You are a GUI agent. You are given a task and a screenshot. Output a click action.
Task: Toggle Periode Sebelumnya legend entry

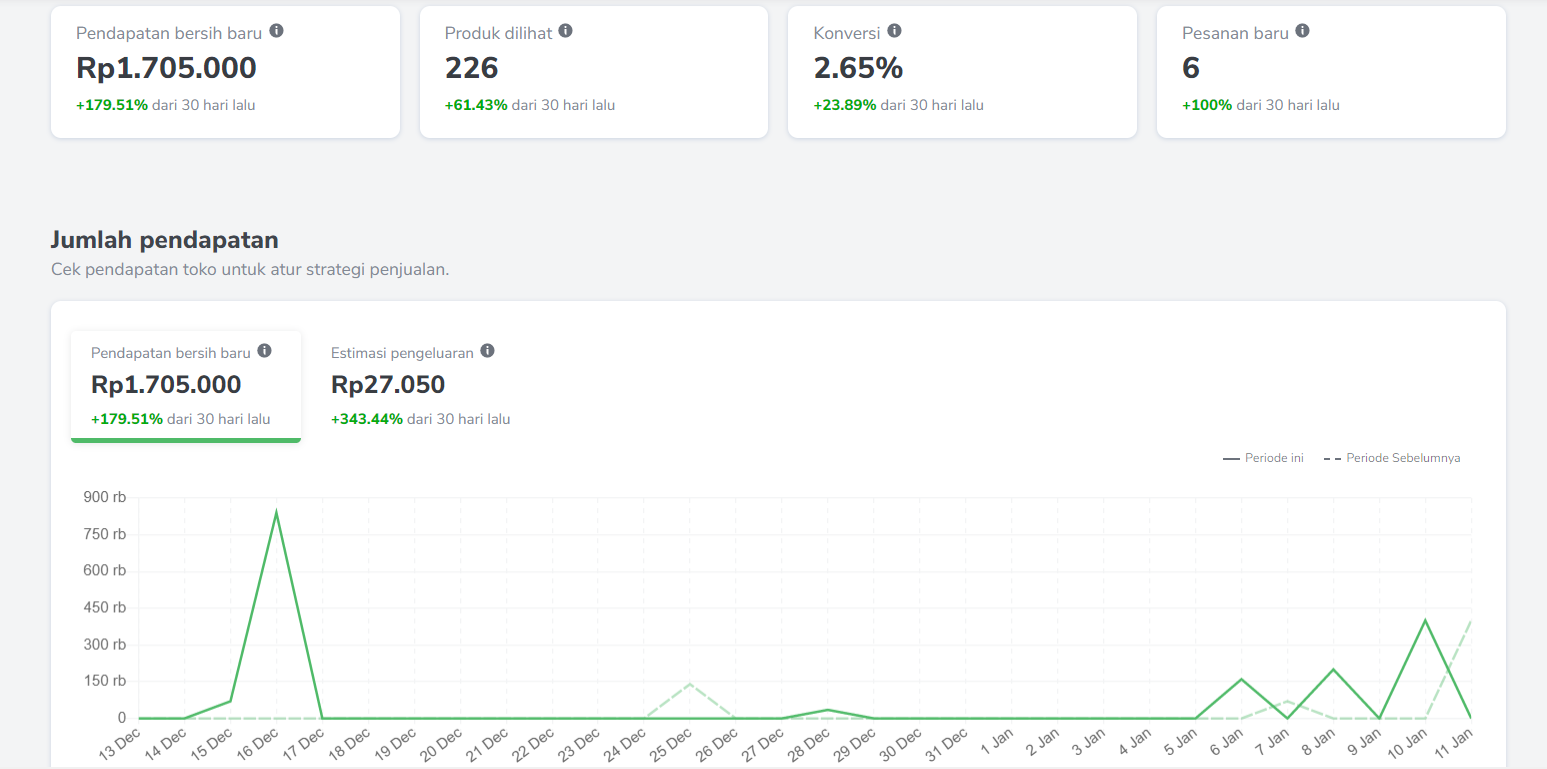pyautogui.click(x=1392, y=458)
